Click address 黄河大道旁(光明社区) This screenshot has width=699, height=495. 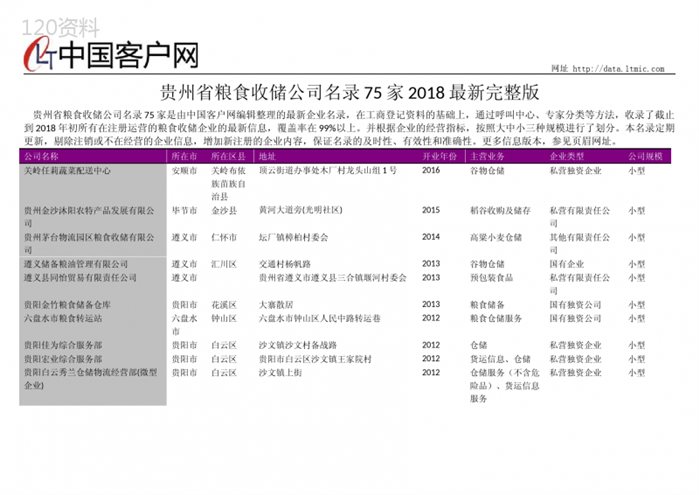click(300, 210)
